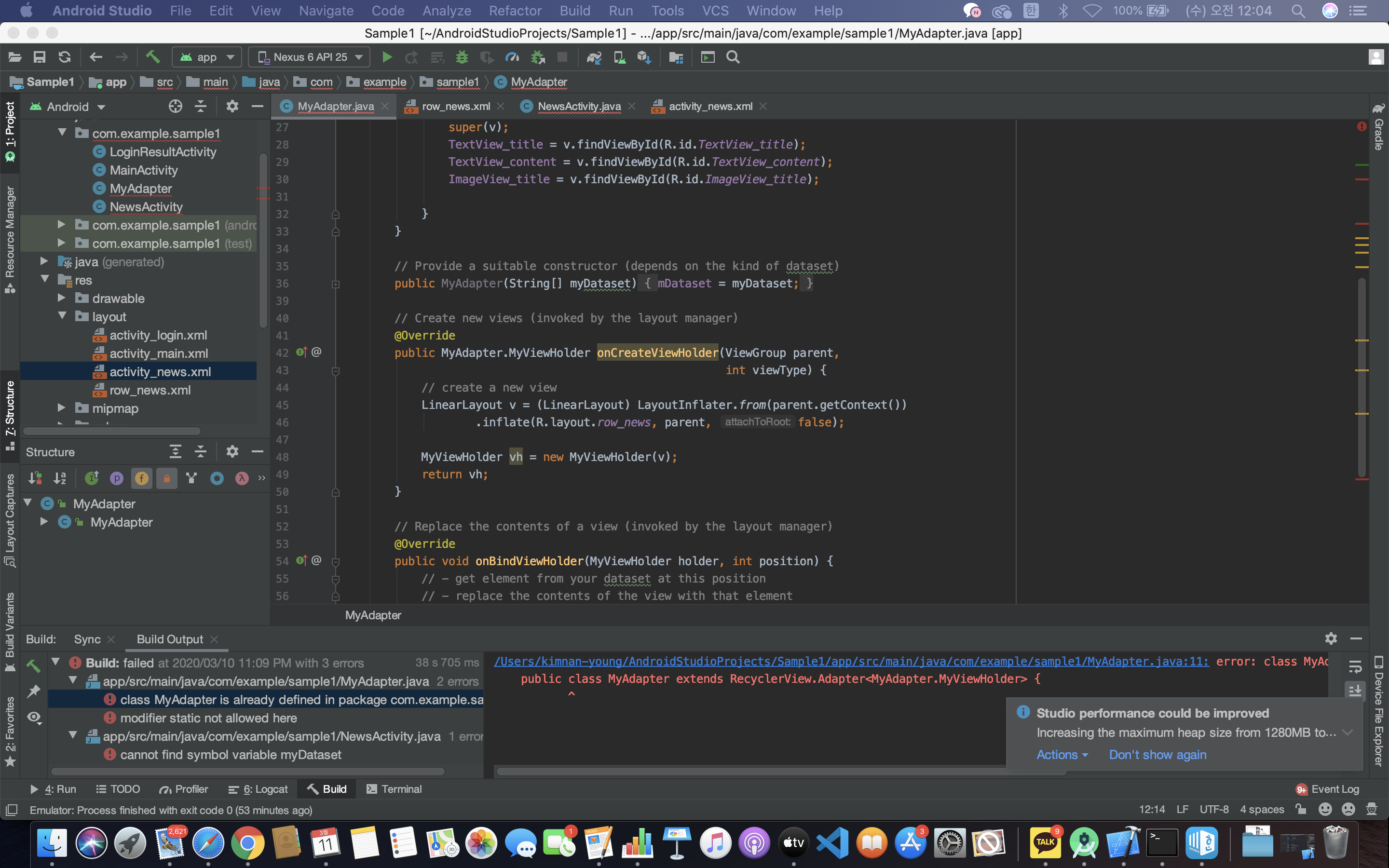Image resolution: width=1389 pixels, height=868 pixels.
Task: Open the app run configuration dropdown
Action: pos(206,57)
